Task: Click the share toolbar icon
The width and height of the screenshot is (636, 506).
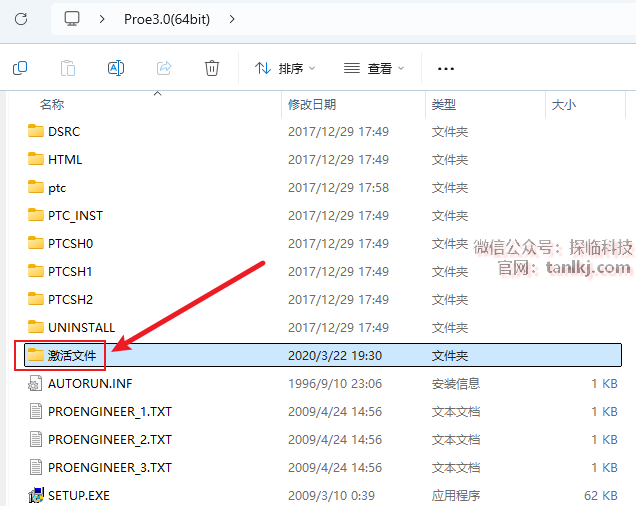Action: (164, 68)
